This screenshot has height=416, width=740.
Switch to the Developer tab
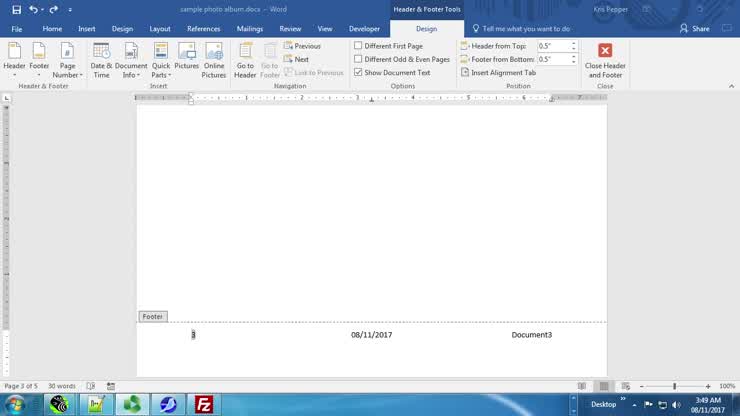(x=364, y=29)
